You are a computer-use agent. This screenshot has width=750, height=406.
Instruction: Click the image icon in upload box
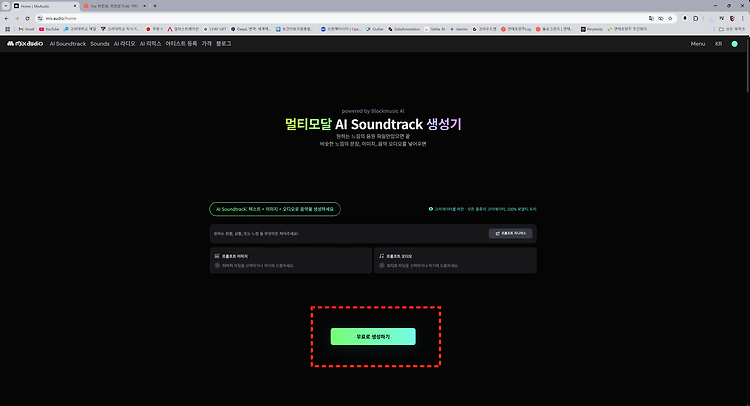click(x=217, y=256)
